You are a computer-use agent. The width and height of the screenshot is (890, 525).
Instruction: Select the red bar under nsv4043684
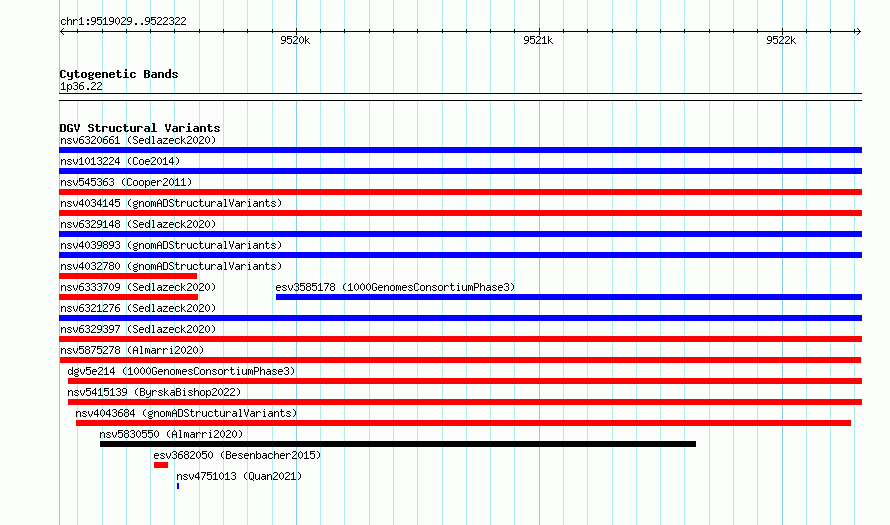click(463, 423)
